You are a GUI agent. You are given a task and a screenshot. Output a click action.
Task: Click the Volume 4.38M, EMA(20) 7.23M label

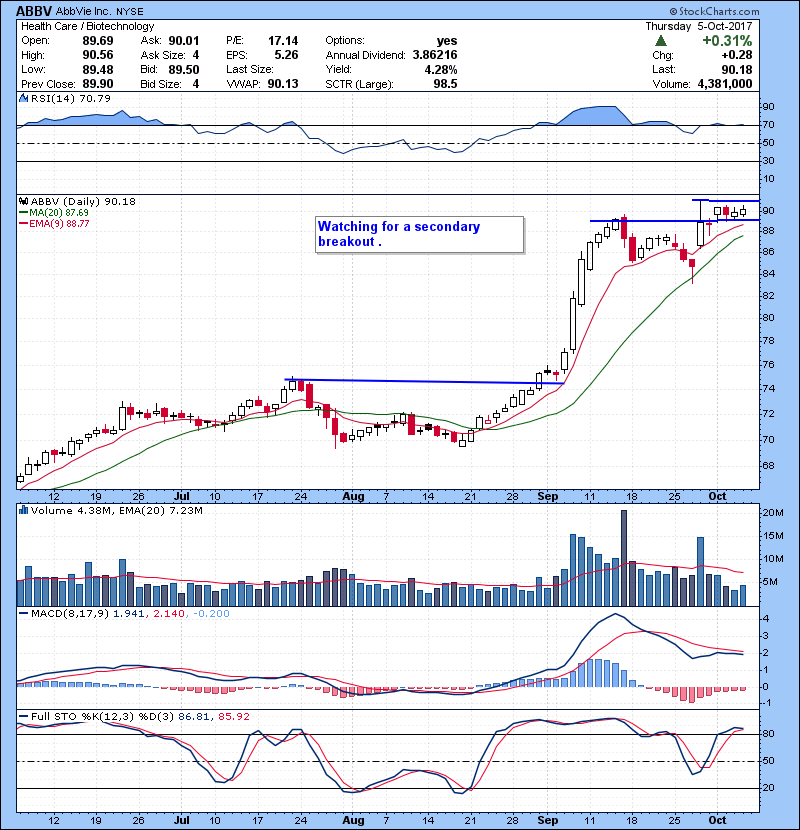[x=116, y=510]
